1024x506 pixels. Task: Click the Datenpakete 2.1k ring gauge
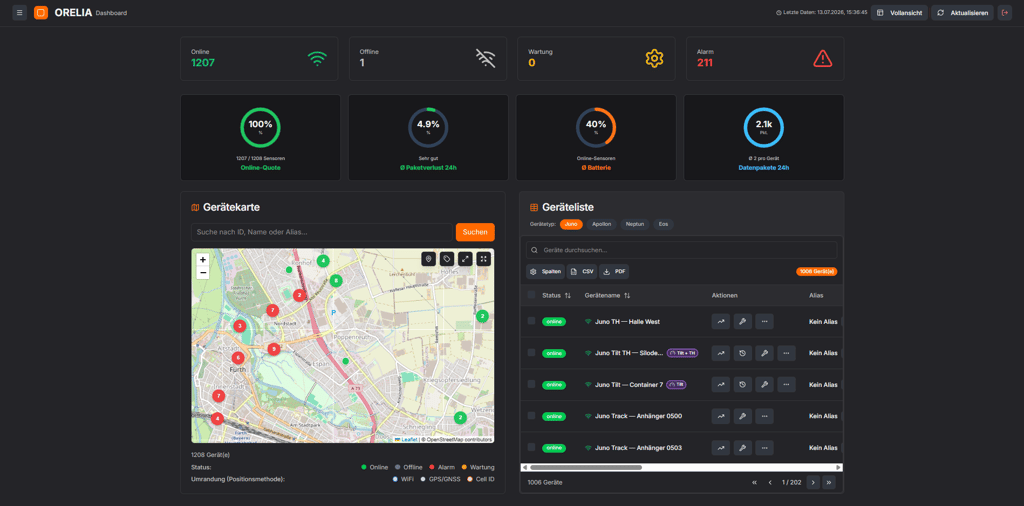(x=764, y=128)
